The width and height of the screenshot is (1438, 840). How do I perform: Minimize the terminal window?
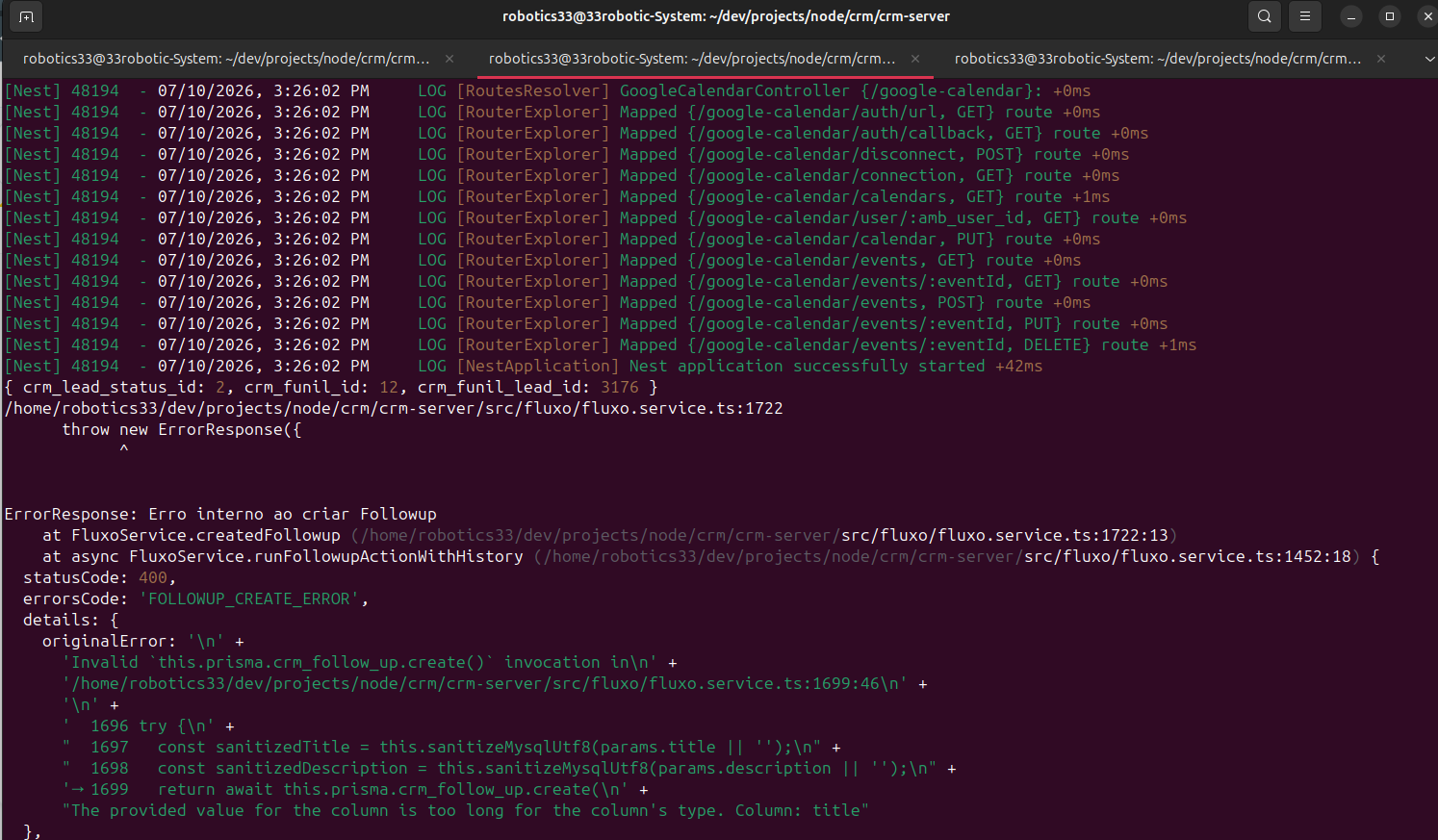point(1351,16)
